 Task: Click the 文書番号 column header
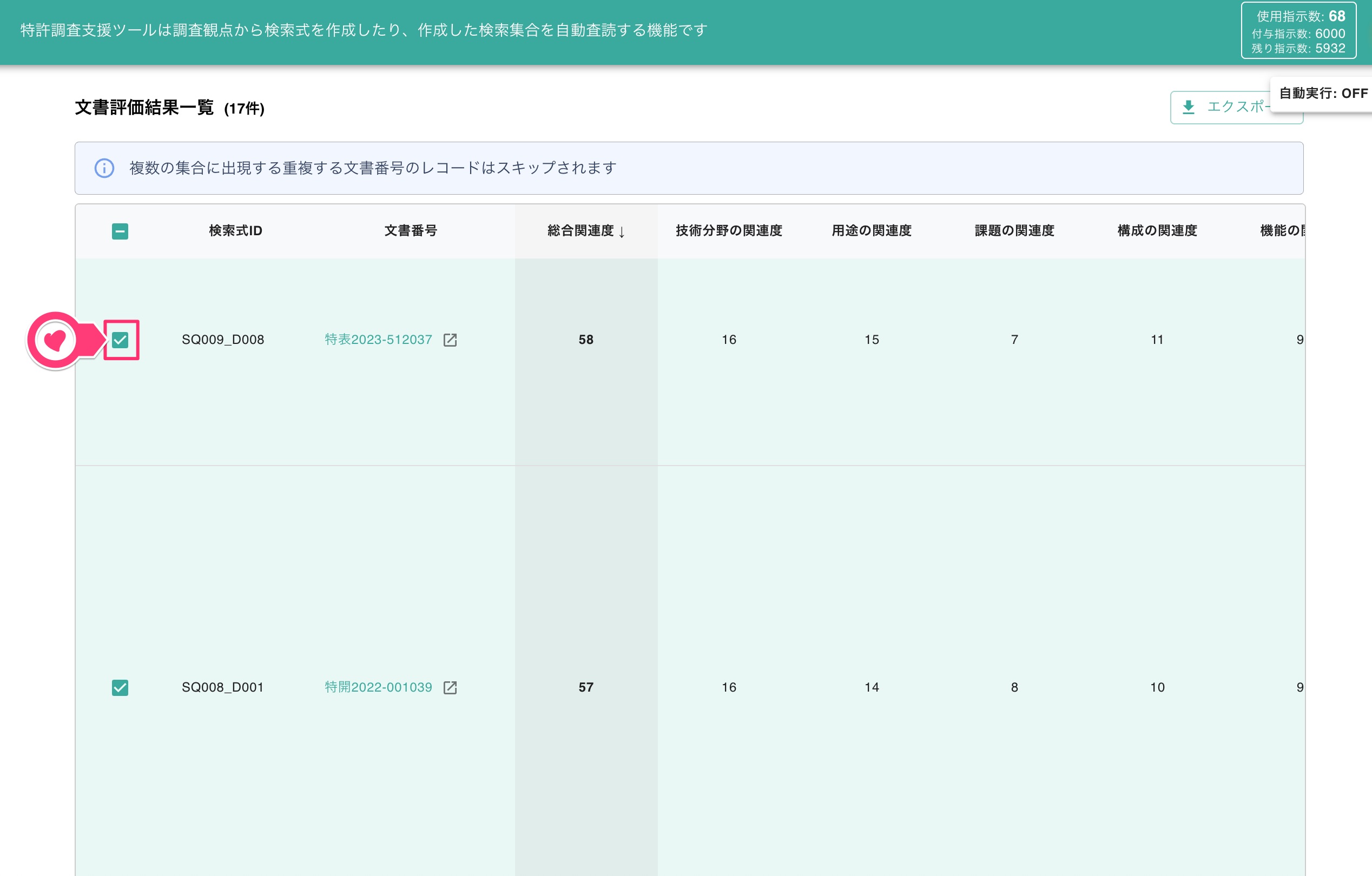[x=410, y=231]
